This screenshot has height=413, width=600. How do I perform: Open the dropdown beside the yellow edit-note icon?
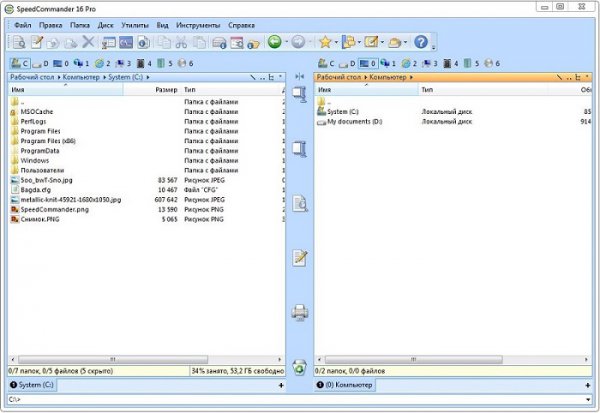click(382, 42)
